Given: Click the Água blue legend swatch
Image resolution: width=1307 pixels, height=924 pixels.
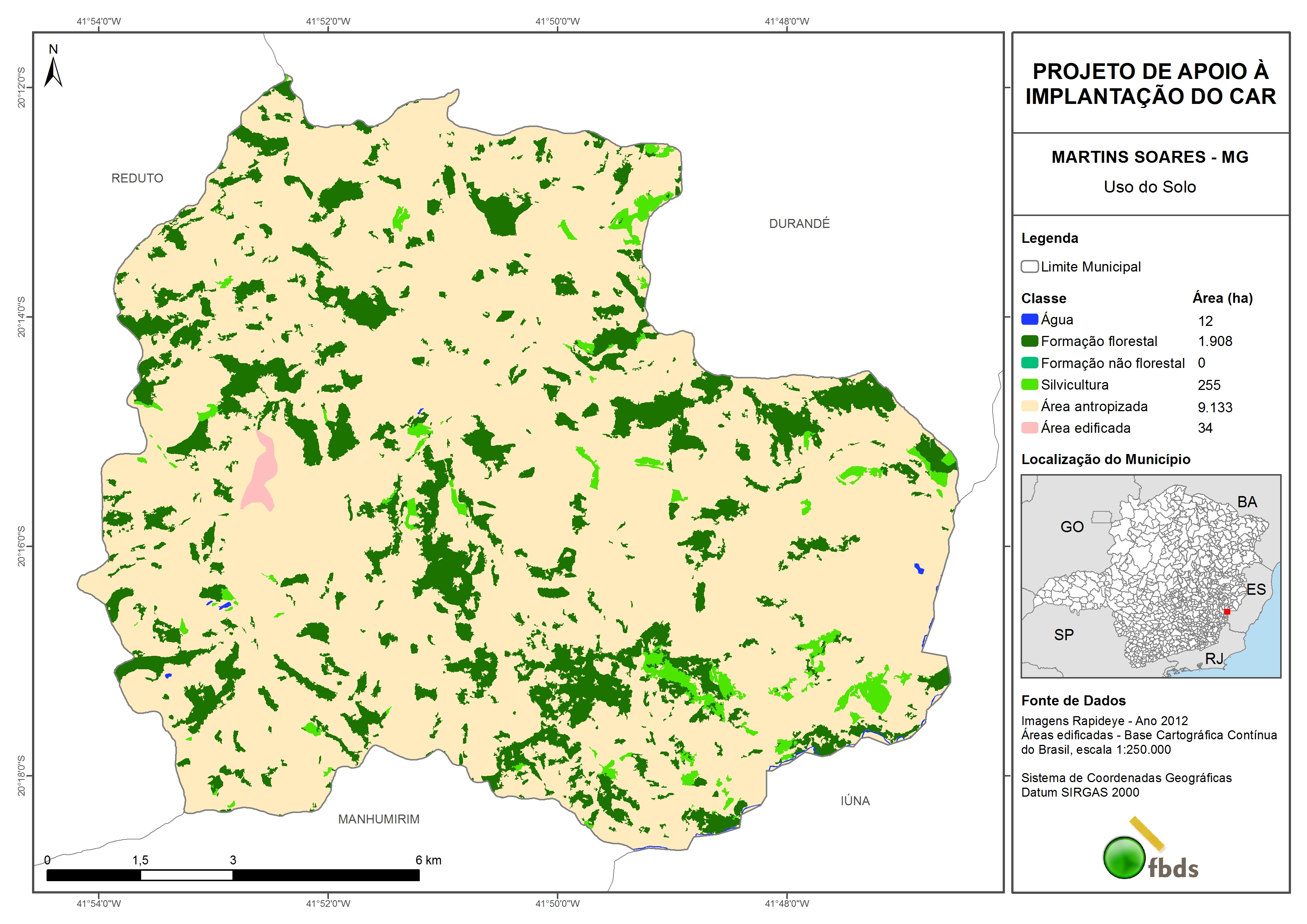Looking at the screenshot, I should pyautogui.click(x=1029, y=320).
